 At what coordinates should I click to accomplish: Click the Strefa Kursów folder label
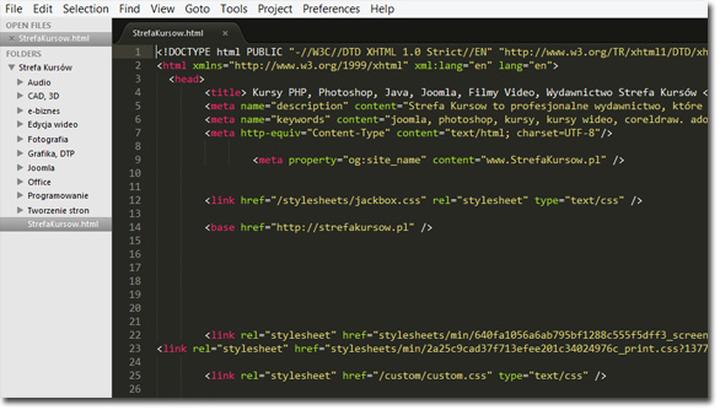(x=45, y=67)
